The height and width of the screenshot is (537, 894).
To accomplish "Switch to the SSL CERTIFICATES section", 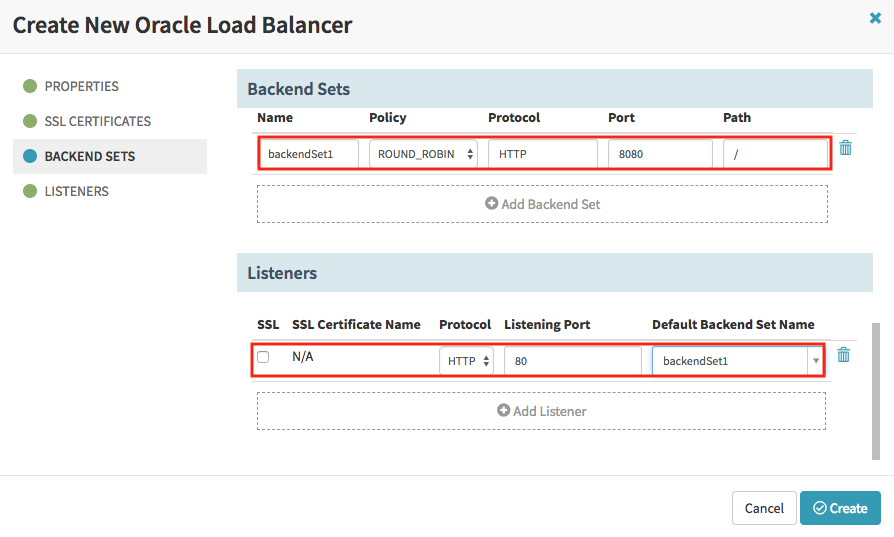I will pyautogui.click(x=97, y=121).
